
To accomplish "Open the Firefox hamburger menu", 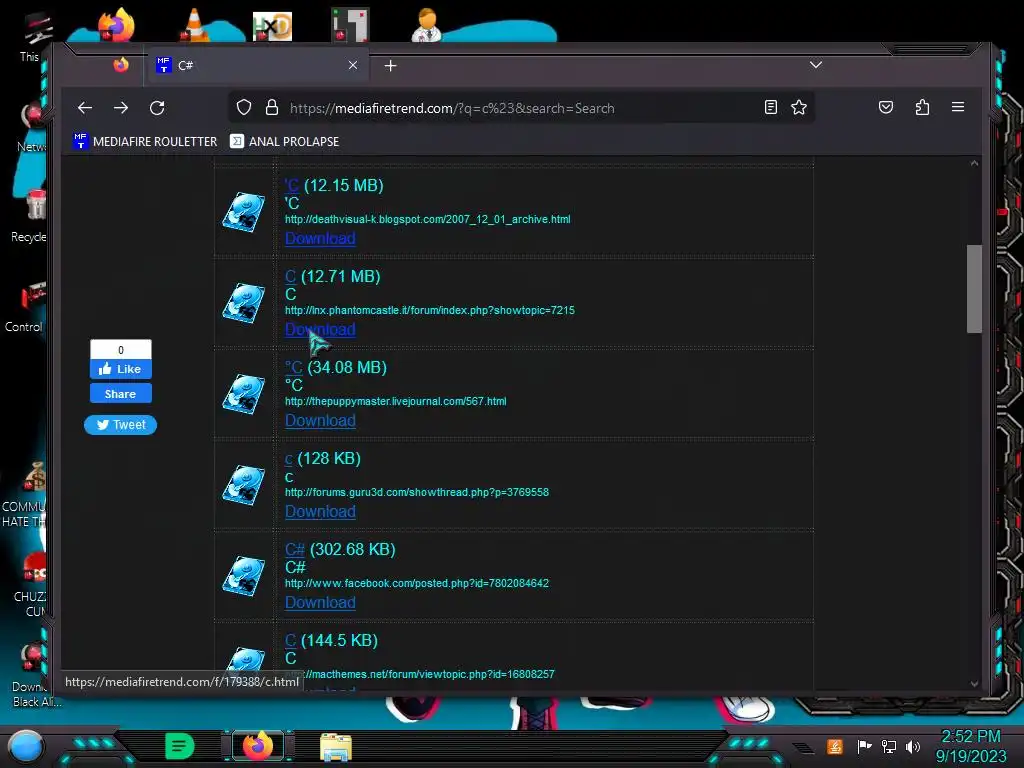I will tap(958, 107).
